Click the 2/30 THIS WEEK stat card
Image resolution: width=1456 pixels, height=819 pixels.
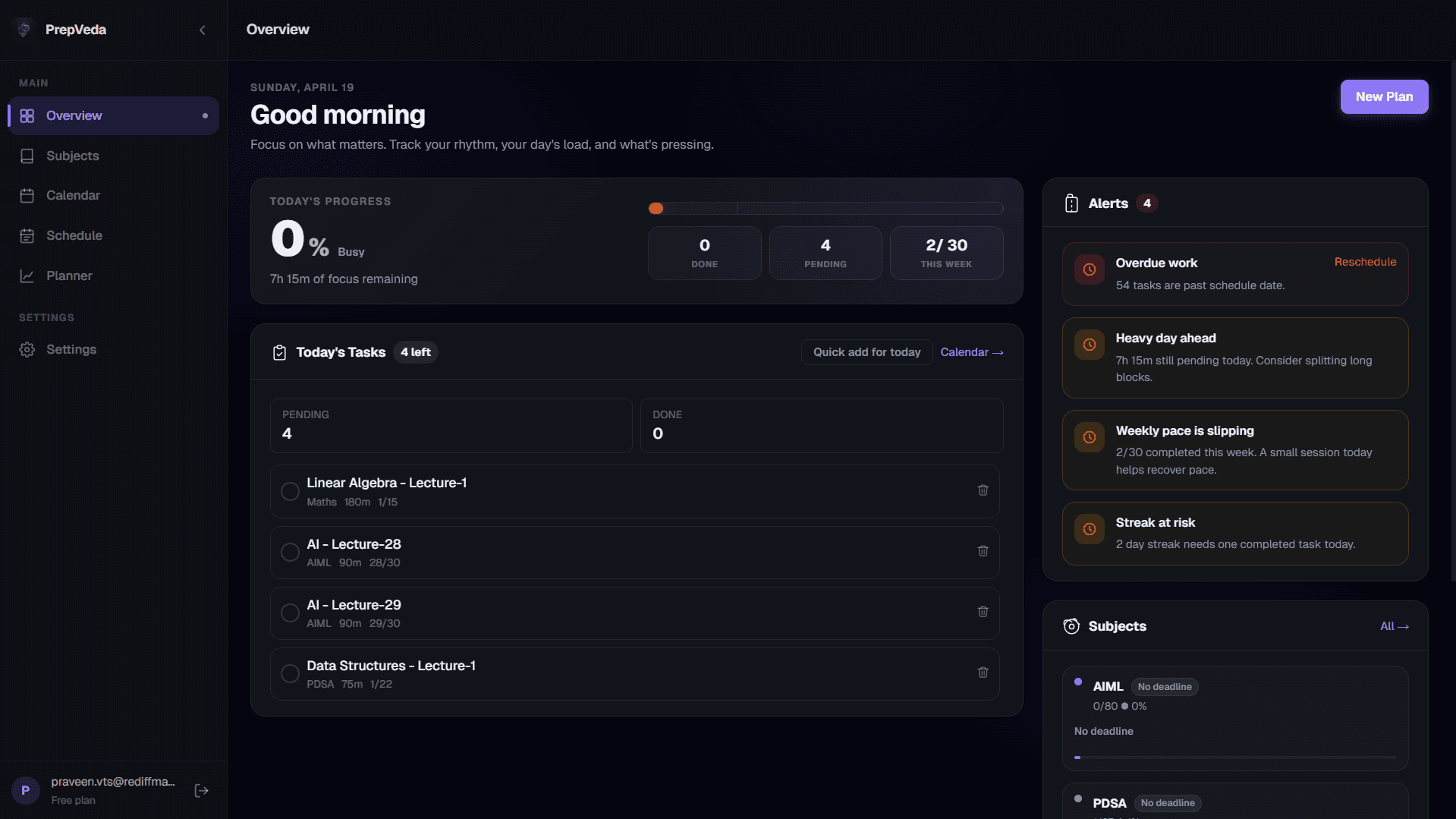946,254
